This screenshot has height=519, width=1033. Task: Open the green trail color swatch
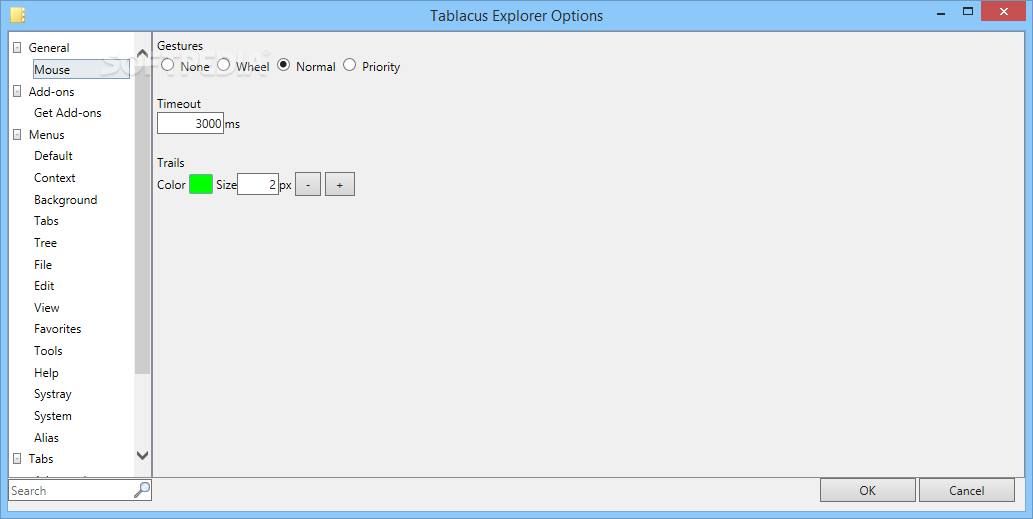pos(201,184)
